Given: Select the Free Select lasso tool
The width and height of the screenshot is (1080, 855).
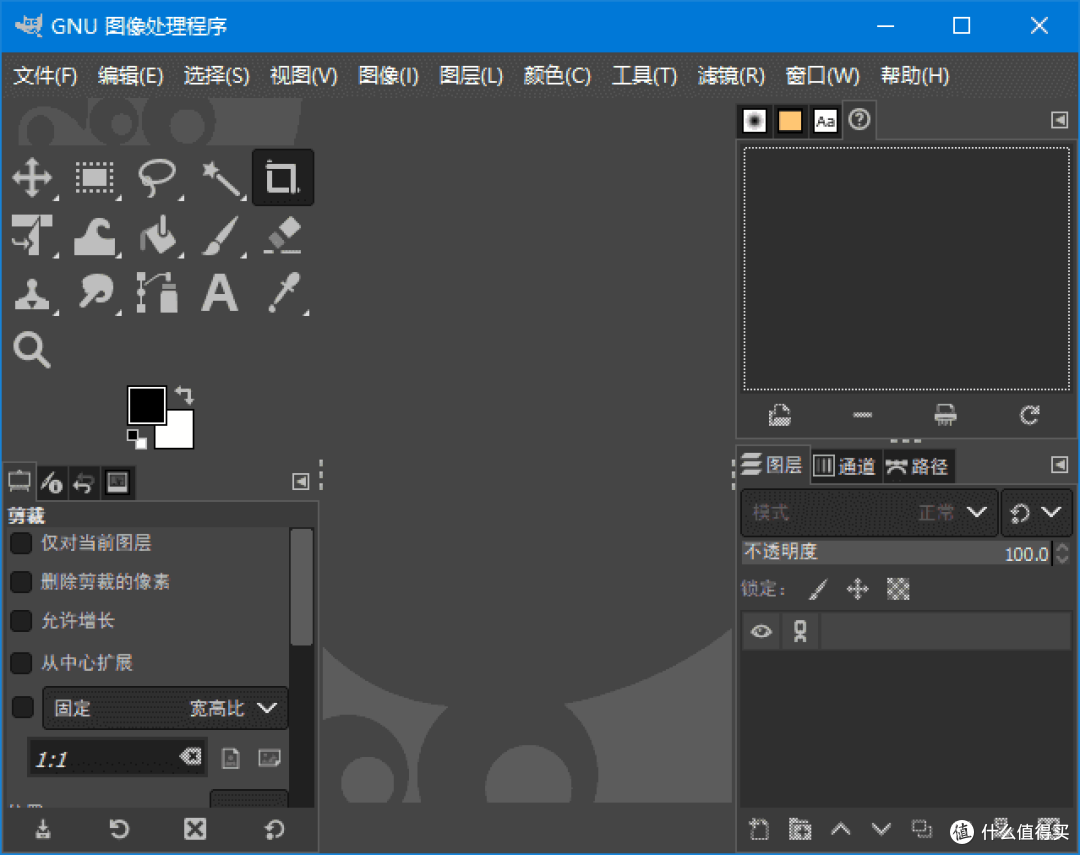Looking at the screenshot, I should click(157, 178).
